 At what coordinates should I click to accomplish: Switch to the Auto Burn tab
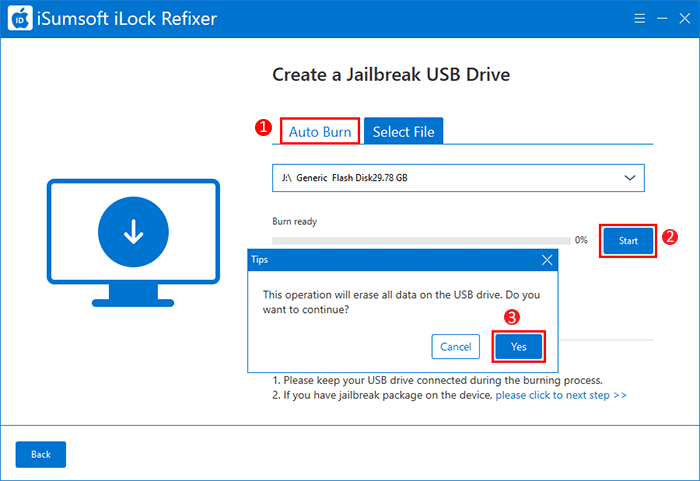pyautogui.click(x=320, y=131)
